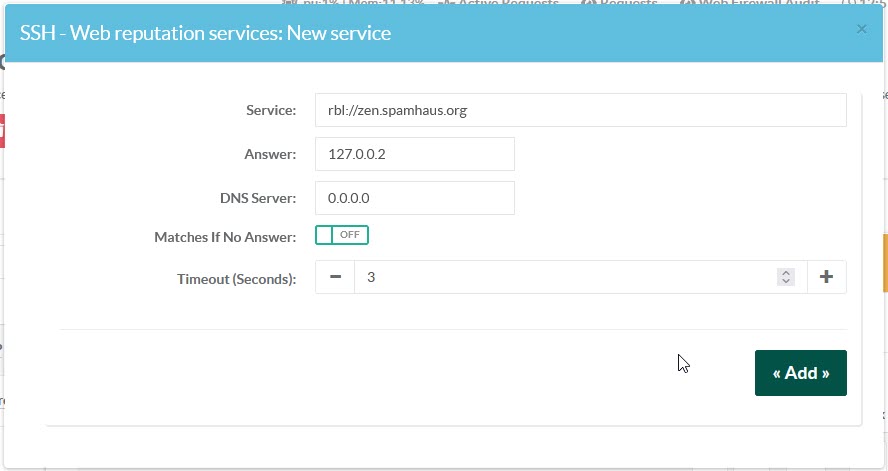Focus the Answer field containing 127.0.0.2
Image resolution: width=888 pixels, height=471 pixels.
click(414, 154)
